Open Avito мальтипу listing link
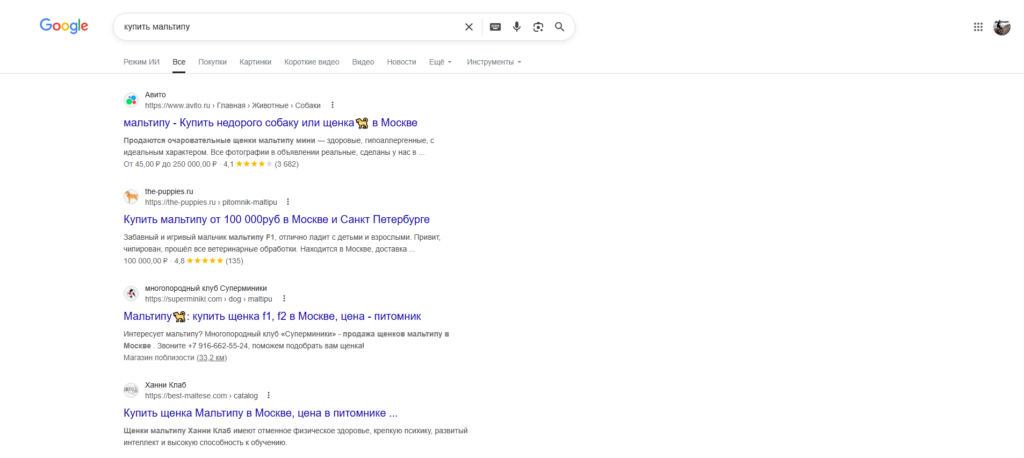 [270, 123]
